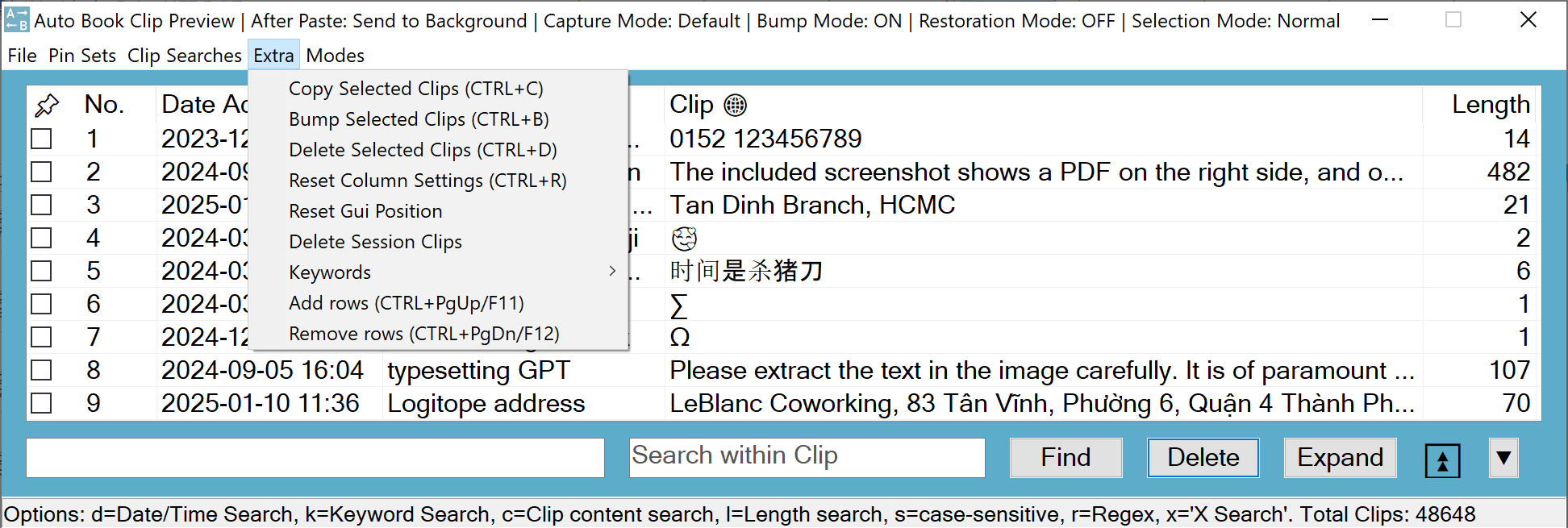This screenshot has height=528, width=1568.
Task: Tick the checkbox for clip row 9
Action: pos(41,404)
